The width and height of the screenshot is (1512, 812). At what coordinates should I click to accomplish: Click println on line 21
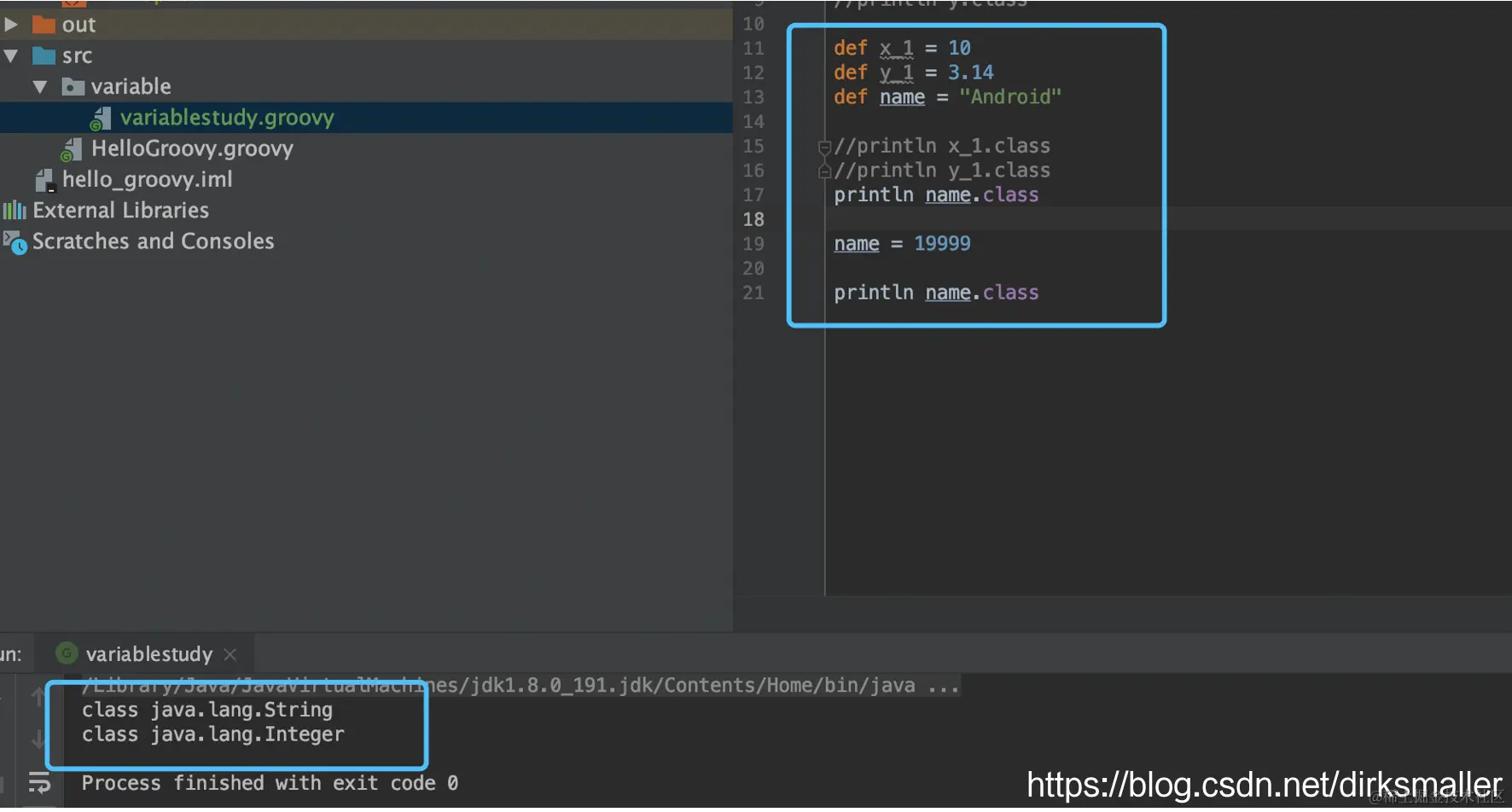(874, 293)
